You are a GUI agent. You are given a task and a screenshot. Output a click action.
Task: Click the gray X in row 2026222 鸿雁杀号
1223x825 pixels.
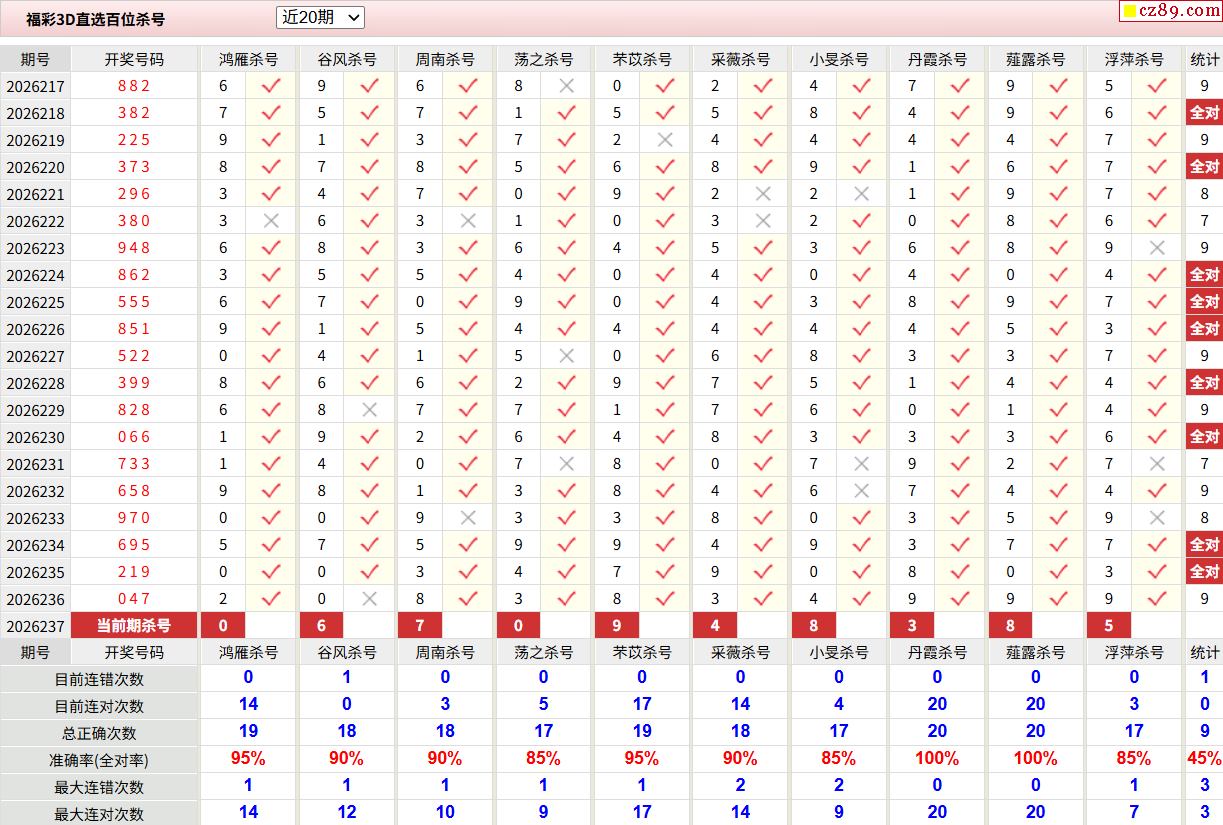271,221
